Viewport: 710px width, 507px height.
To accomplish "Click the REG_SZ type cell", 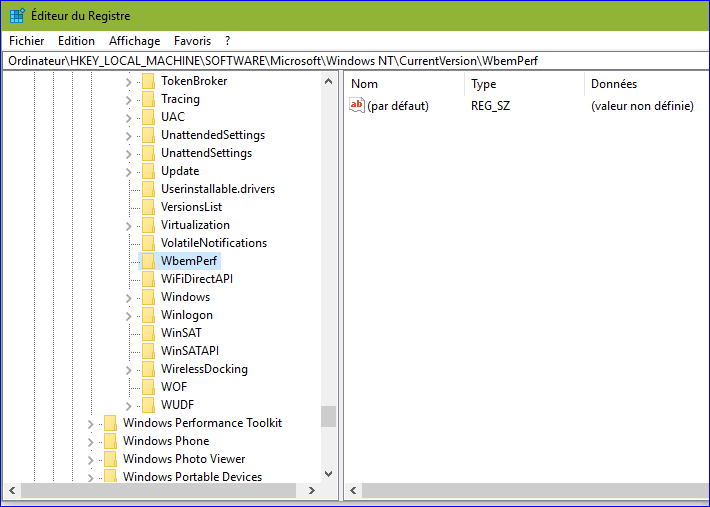I will [490, 106].
